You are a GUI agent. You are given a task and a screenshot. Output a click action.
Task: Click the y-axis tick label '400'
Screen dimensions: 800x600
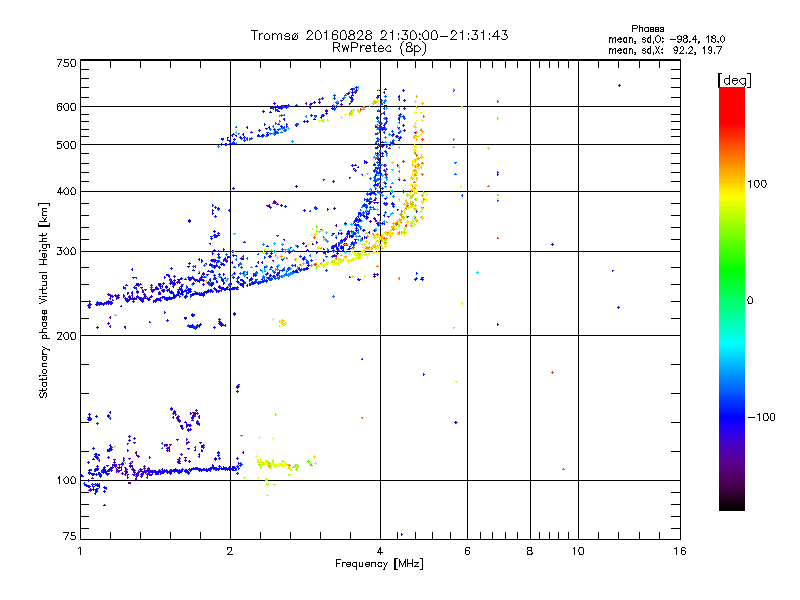(x=66, y=191)
